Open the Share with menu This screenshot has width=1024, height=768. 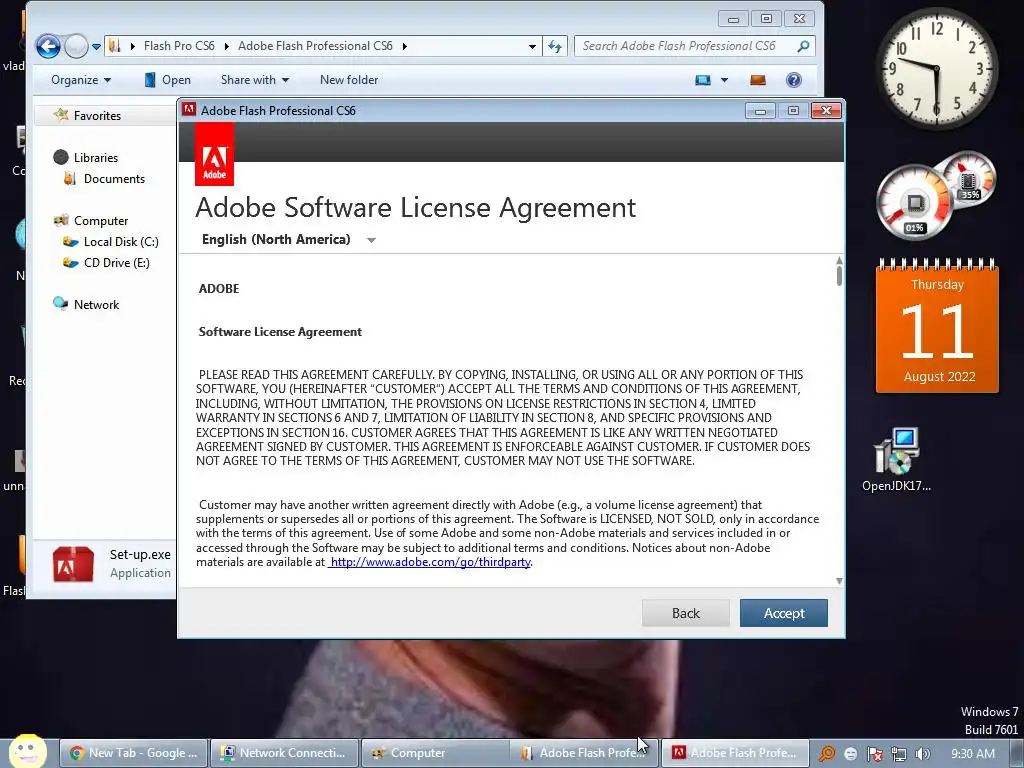coord(255,80)
